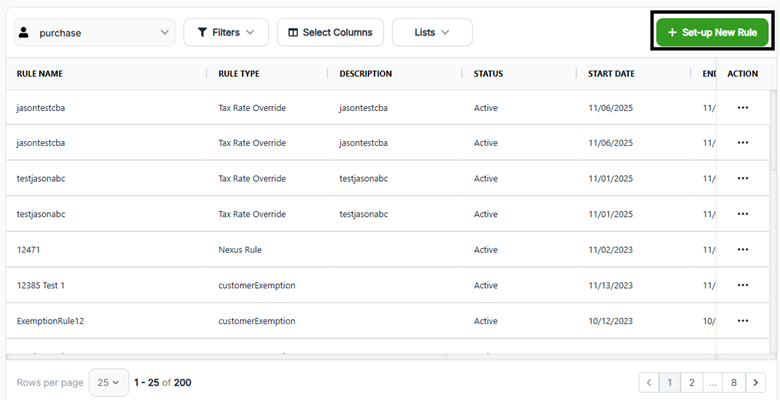Sort by STATUS column header
Image resolution: width=780 pixels, height=400 pixels.
click(x=488, y=74)
